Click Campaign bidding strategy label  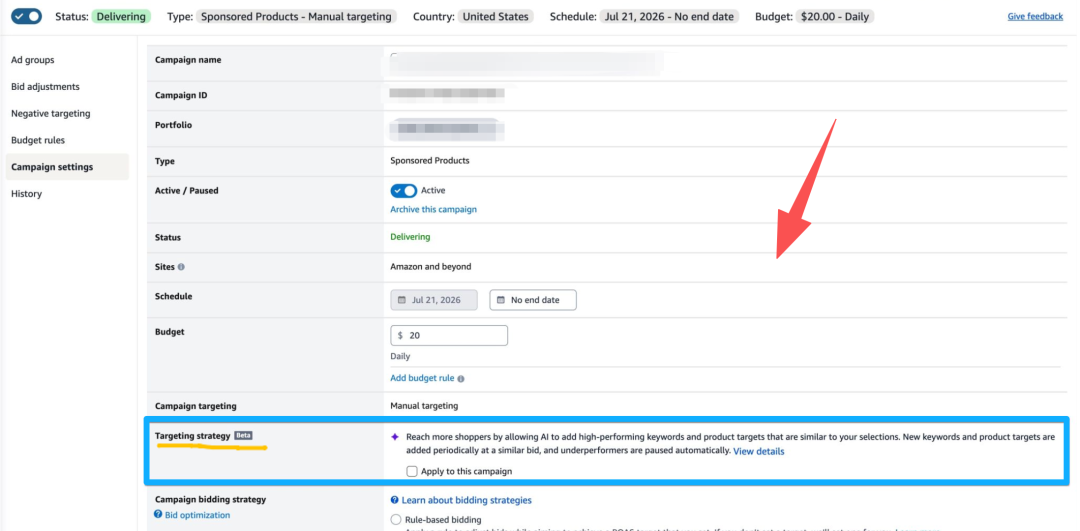(x=210, y=499)
